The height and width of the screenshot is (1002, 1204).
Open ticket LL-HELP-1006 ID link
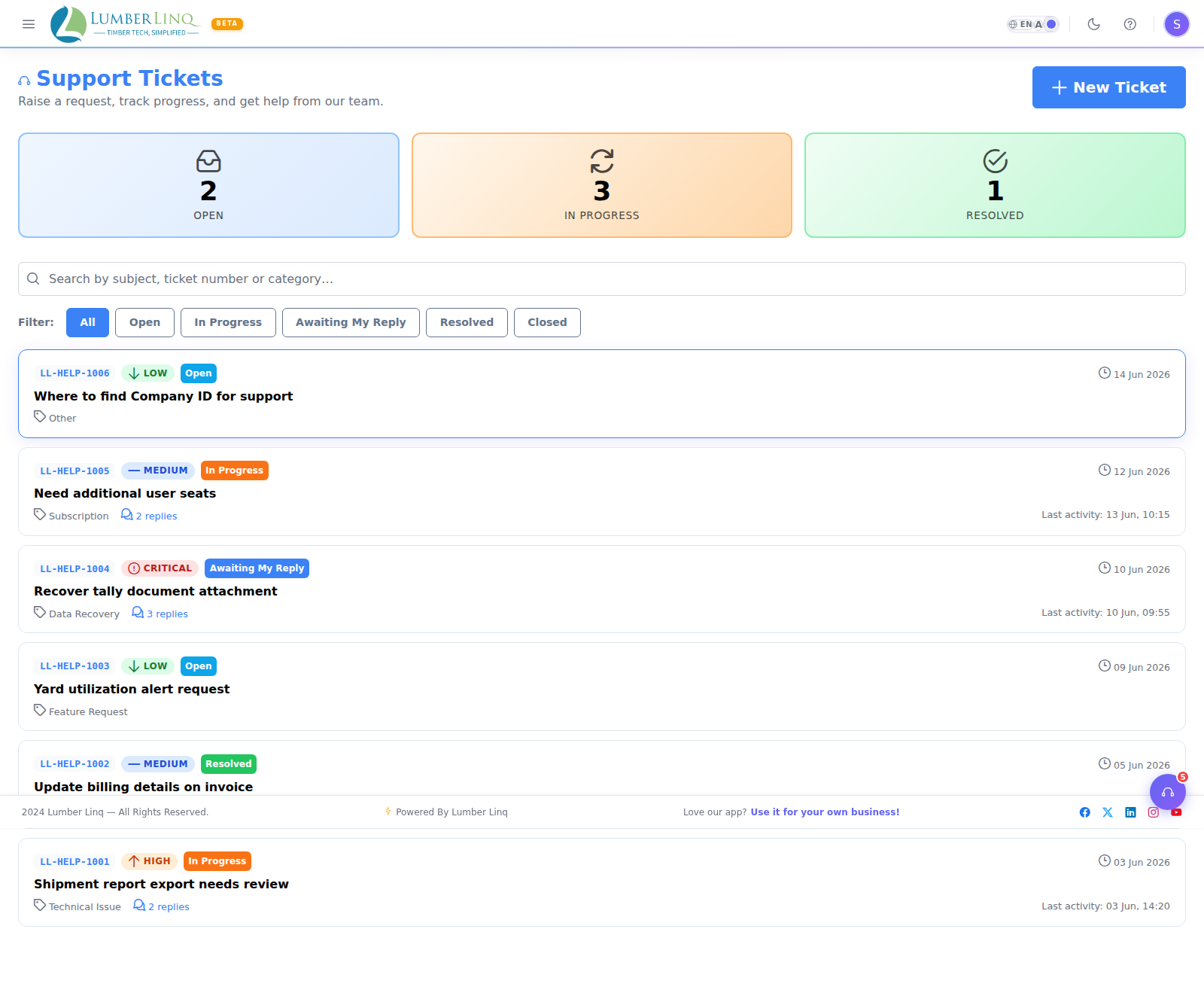[74, 373]
